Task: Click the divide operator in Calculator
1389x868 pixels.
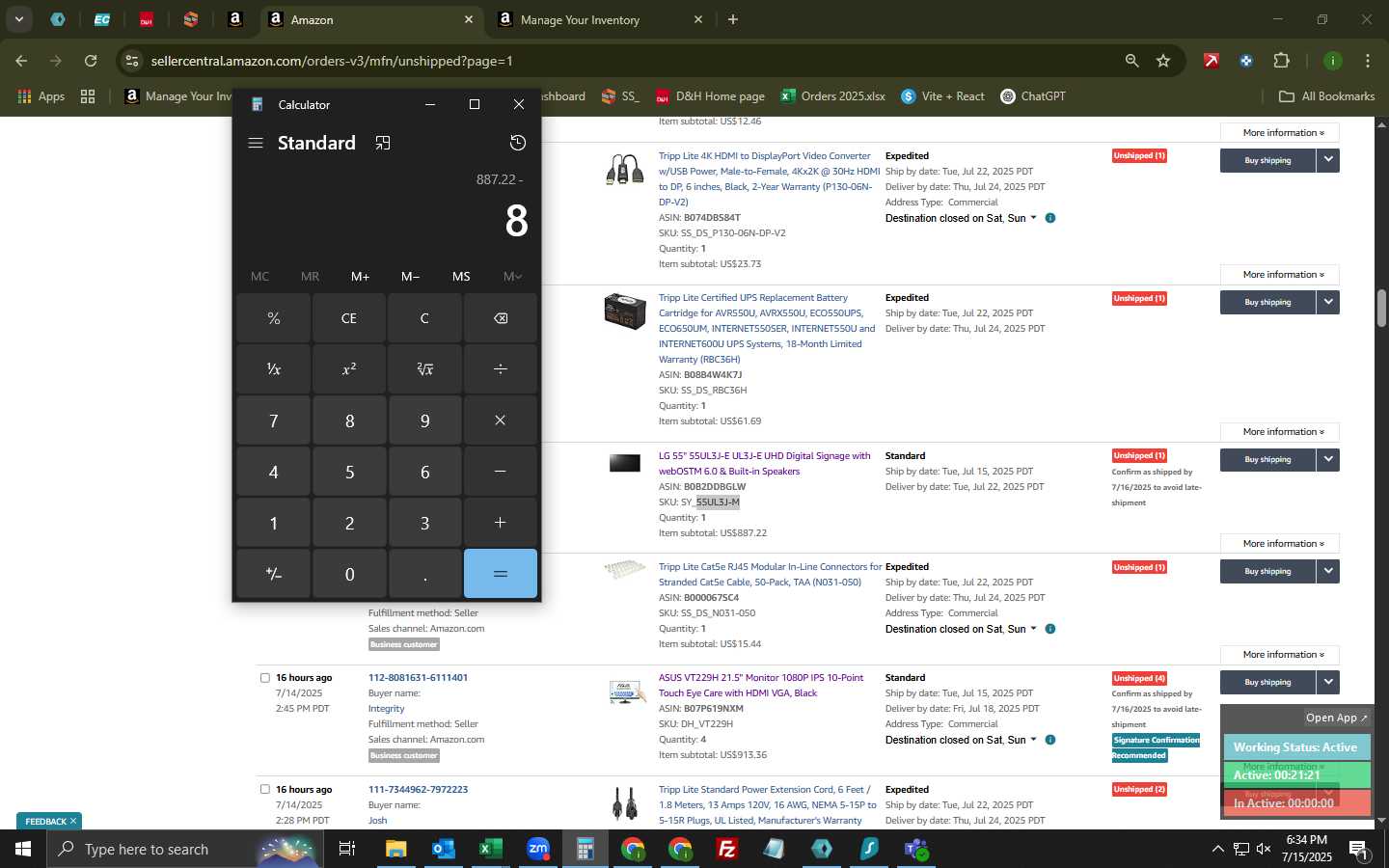Action: [x=500, y=369]
